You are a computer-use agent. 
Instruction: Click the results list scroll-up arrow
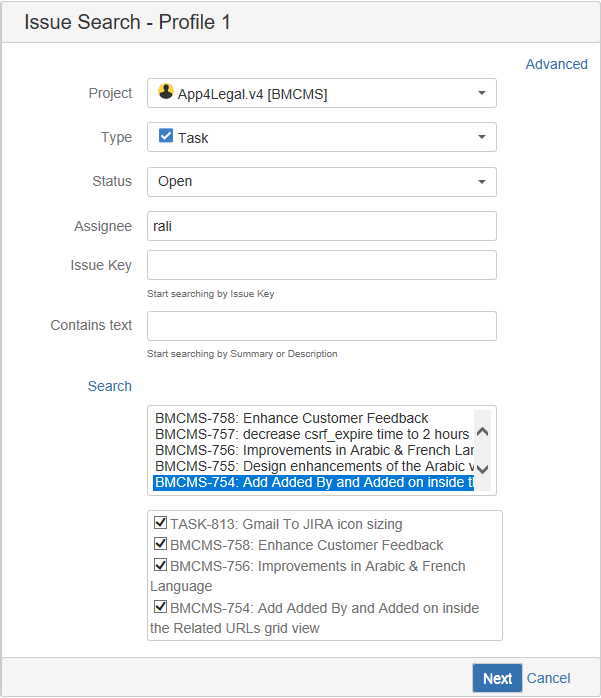point(483,431)
